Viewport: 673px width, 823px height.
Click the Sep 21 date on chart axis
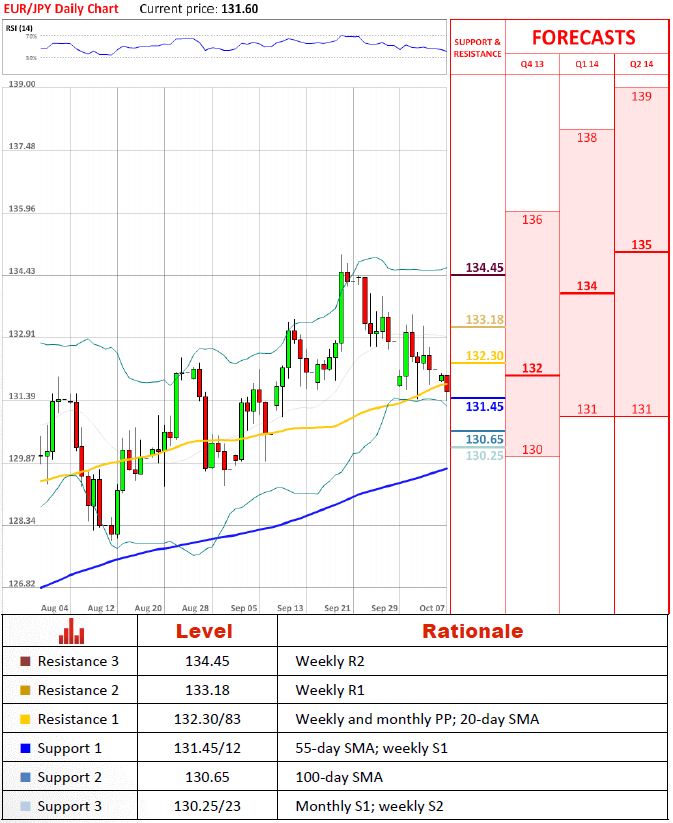pos(339,607)
